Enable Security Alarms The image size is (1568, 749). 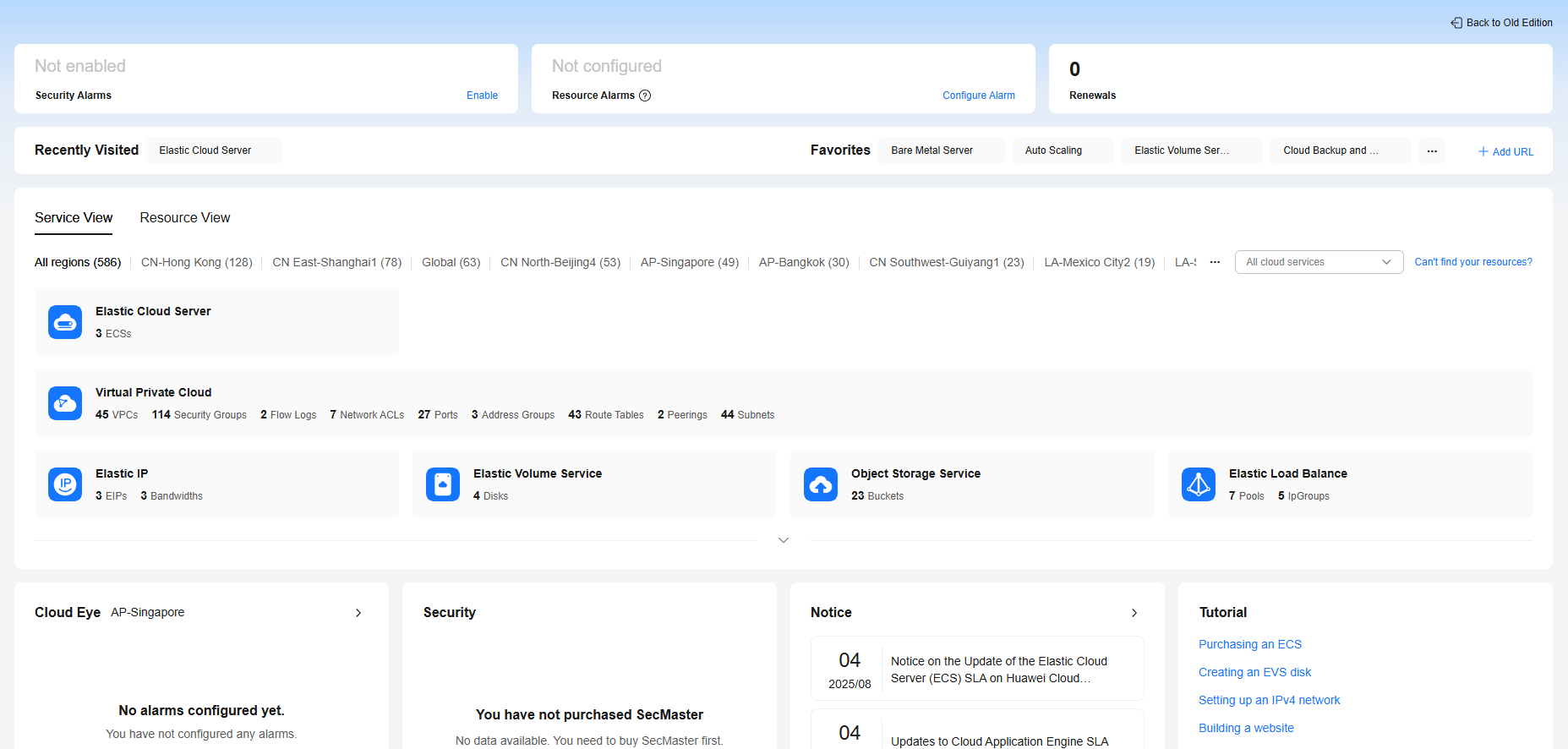tap(482, 96)
